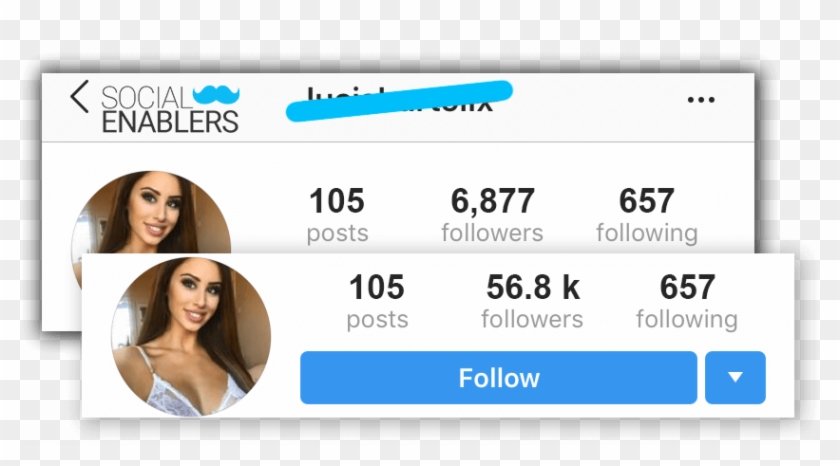Open 657 following next to 6,877 followers
Screen dimensions: 840x466
point(647,214)
